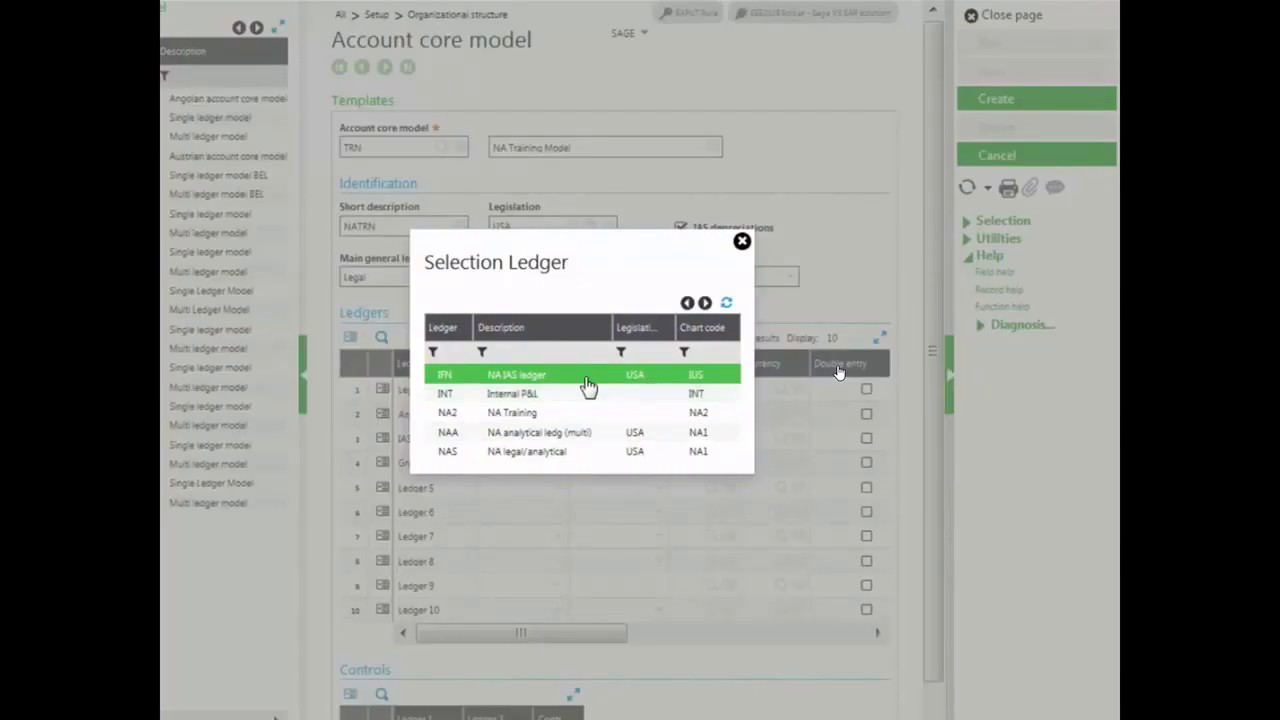Go to previous page in Selection Ledger
This screenshot has height=720, width=1280.
[x=687, y=303]
